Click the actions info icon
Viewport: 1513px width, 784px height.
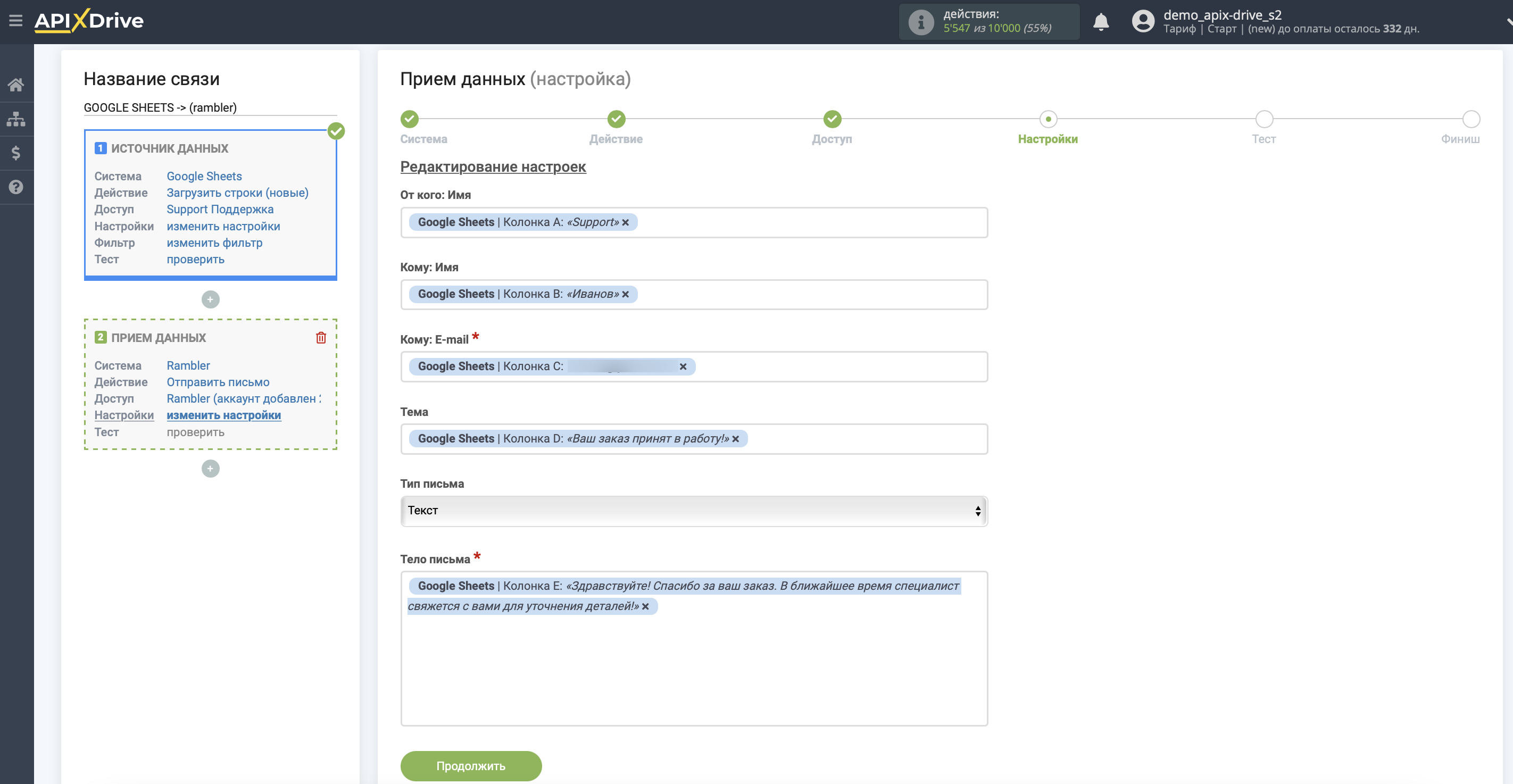pos(921,22)
